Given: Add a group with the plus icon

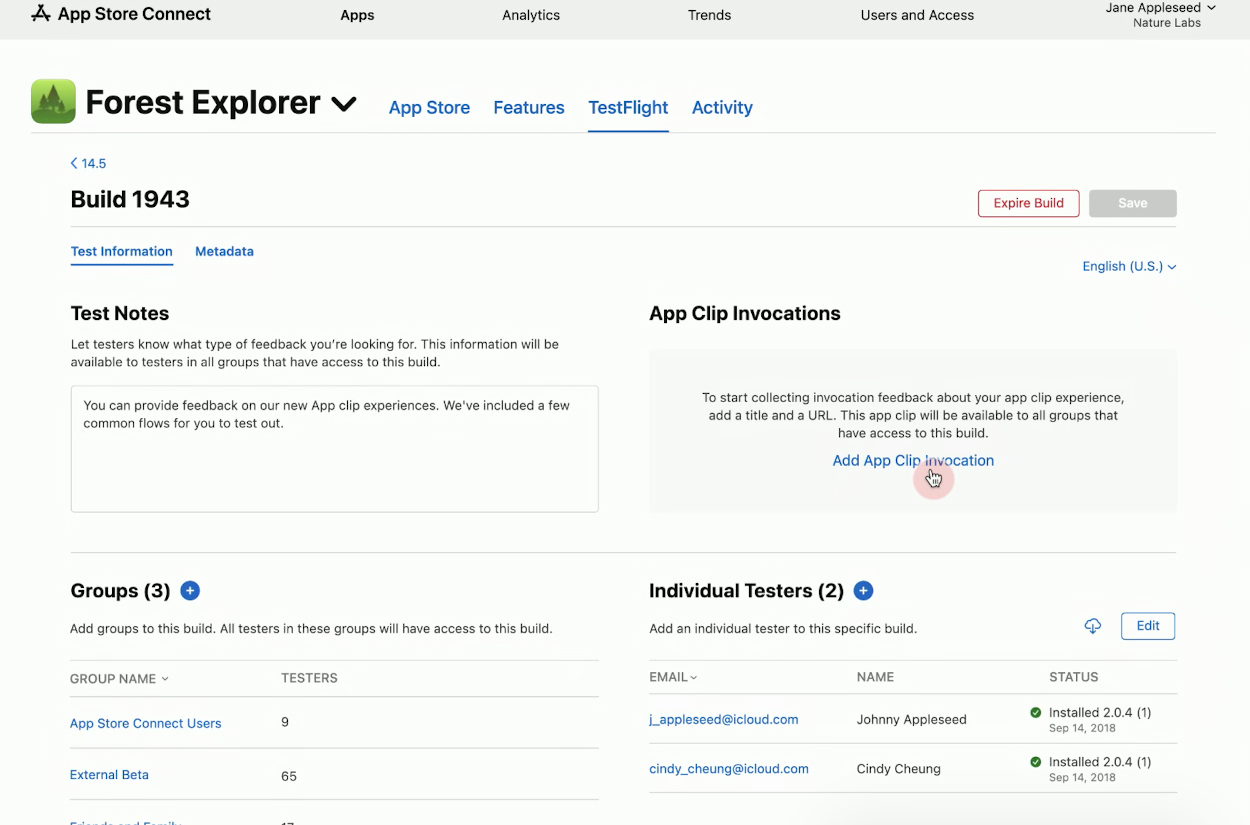Looking at the screenshot, I should [190, 591].
